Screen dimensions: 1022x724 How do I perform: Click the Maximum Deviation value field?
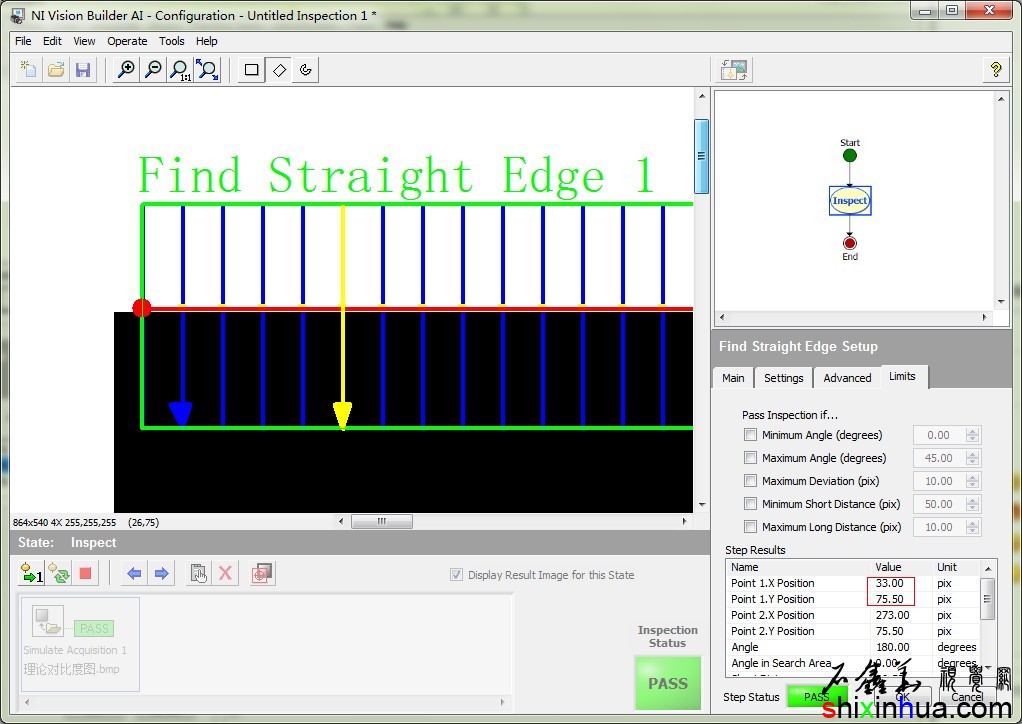click(x=939, y=481)
